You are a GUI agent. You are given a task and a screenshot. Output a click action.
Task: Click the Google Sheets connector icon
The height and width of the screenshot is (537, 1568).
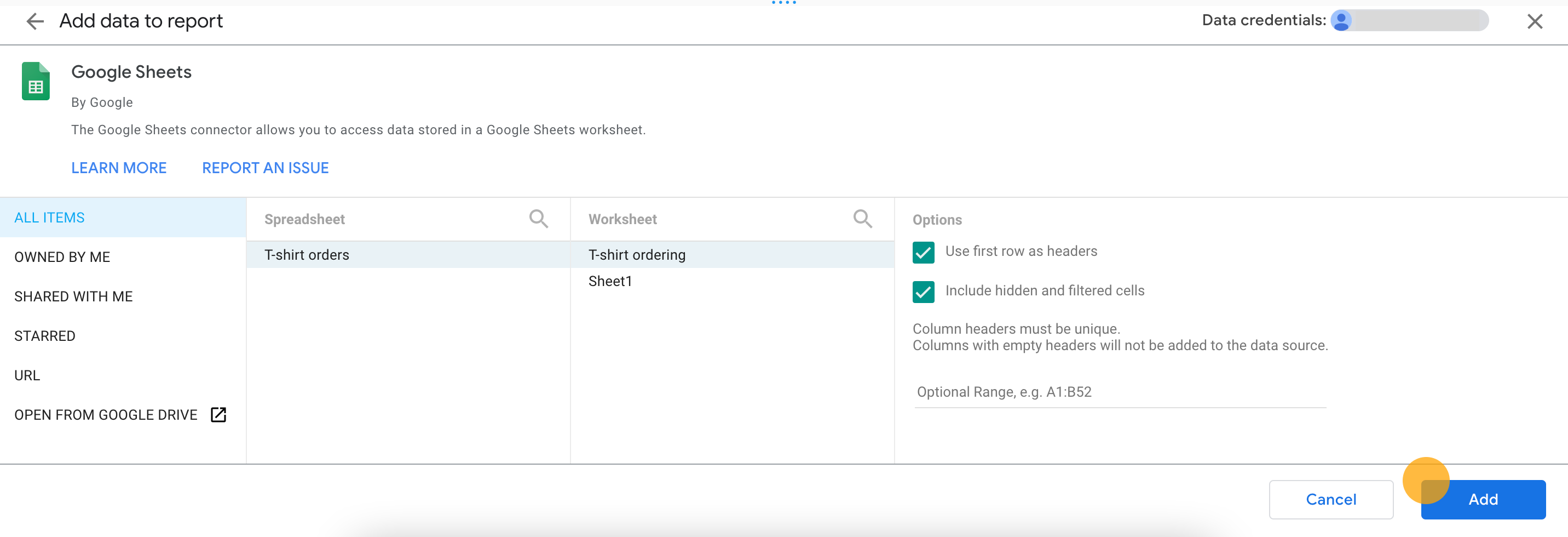point(36,81)
